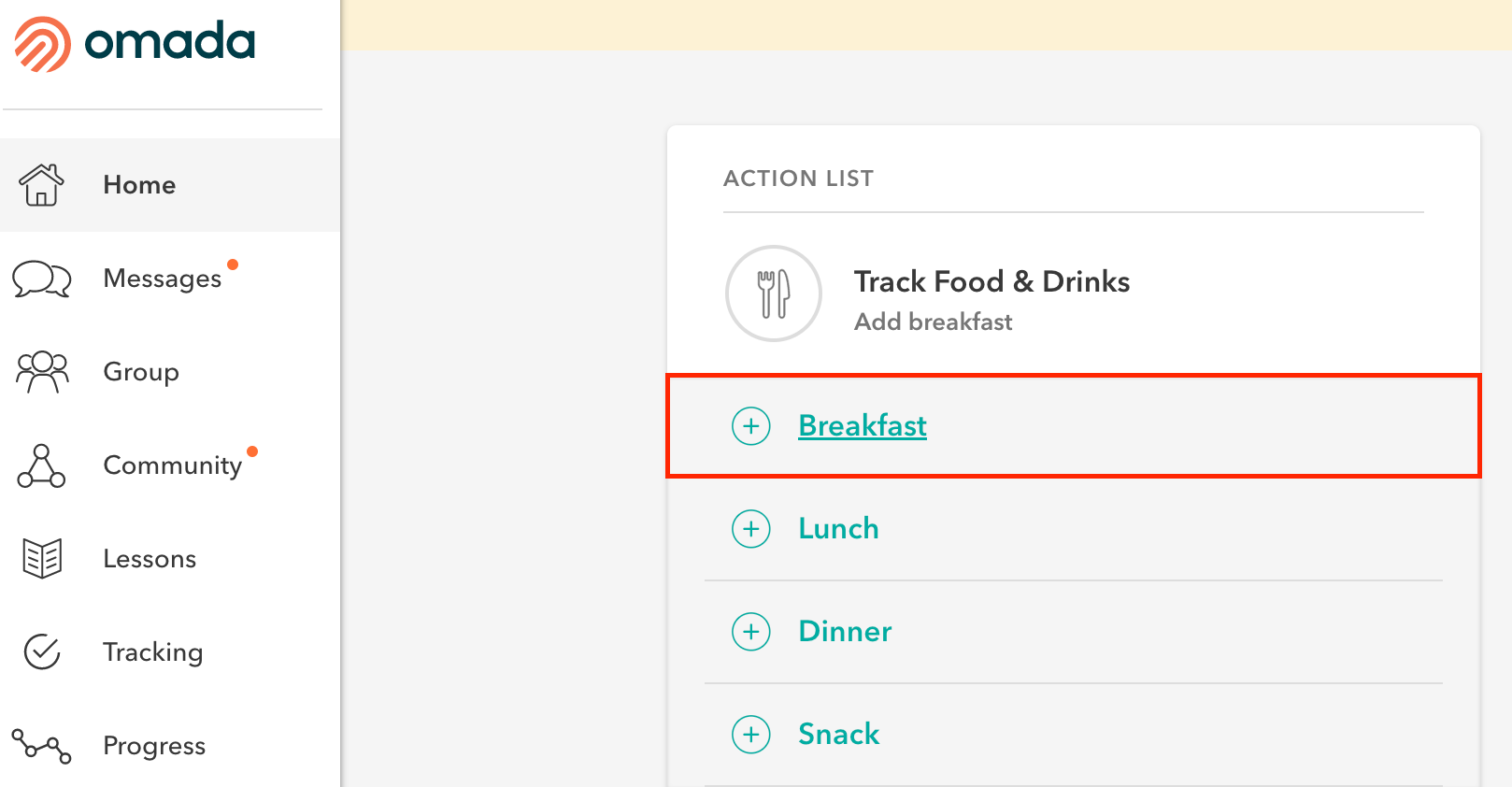Image resolution: width=1512 pixels, height=787 pixels.
Task: Click the plus icon beside Lunch
Action: tap(751, 529)
